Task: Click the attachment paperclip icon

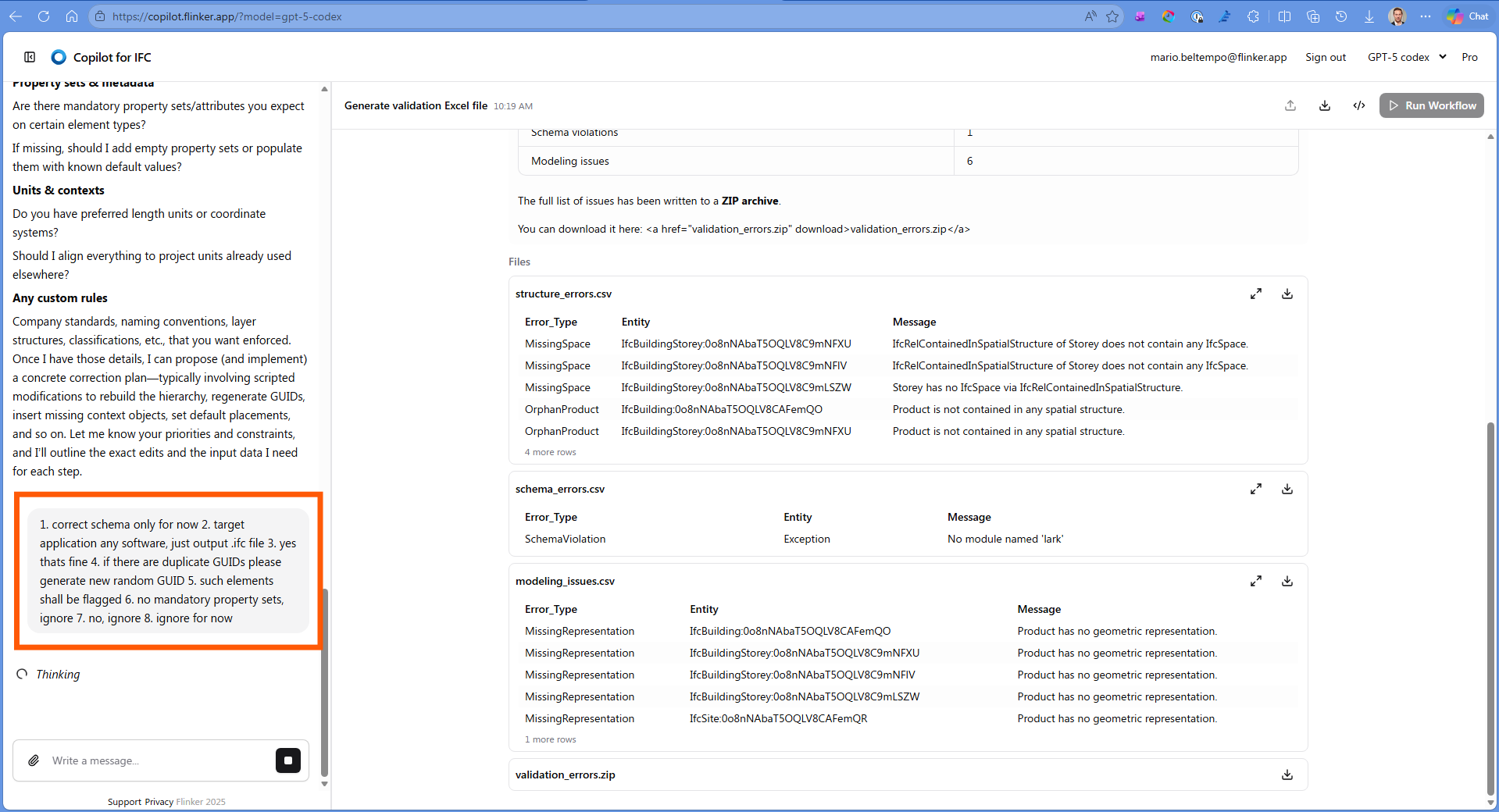Action: click(x=34, y=760)
